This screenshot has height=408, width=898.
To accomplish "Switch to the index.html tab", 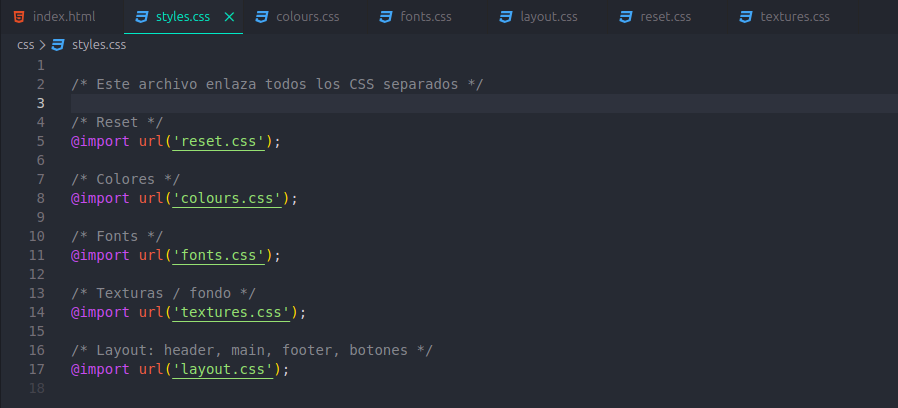I will click(x=63, y=17).
